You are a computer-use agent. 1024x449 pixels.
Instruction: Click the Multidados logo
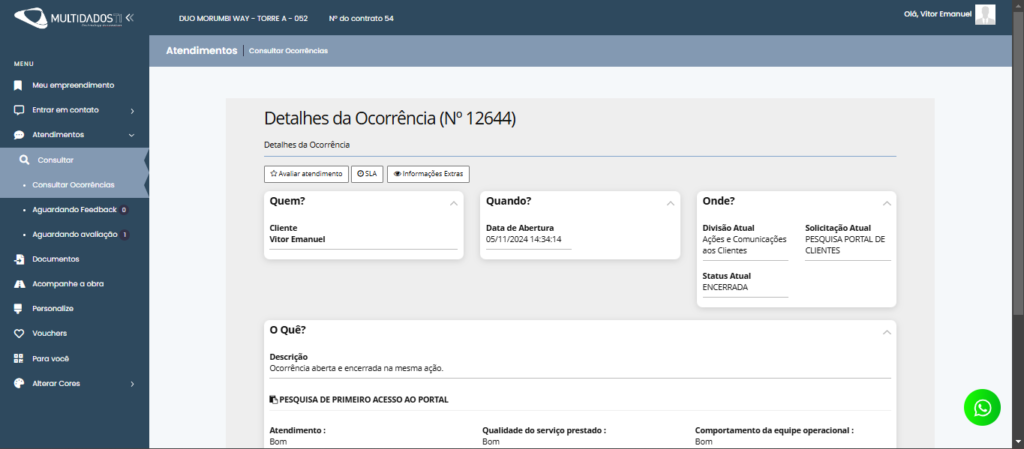(x=68, y=18)
